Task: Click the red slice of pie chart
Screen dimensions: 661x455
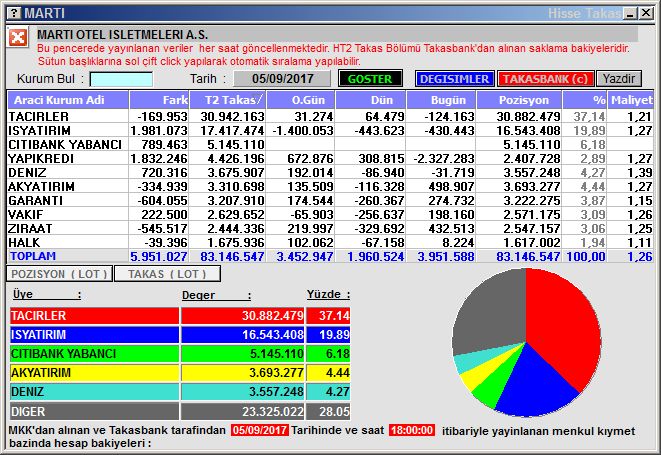Action: tap(563, 325)
